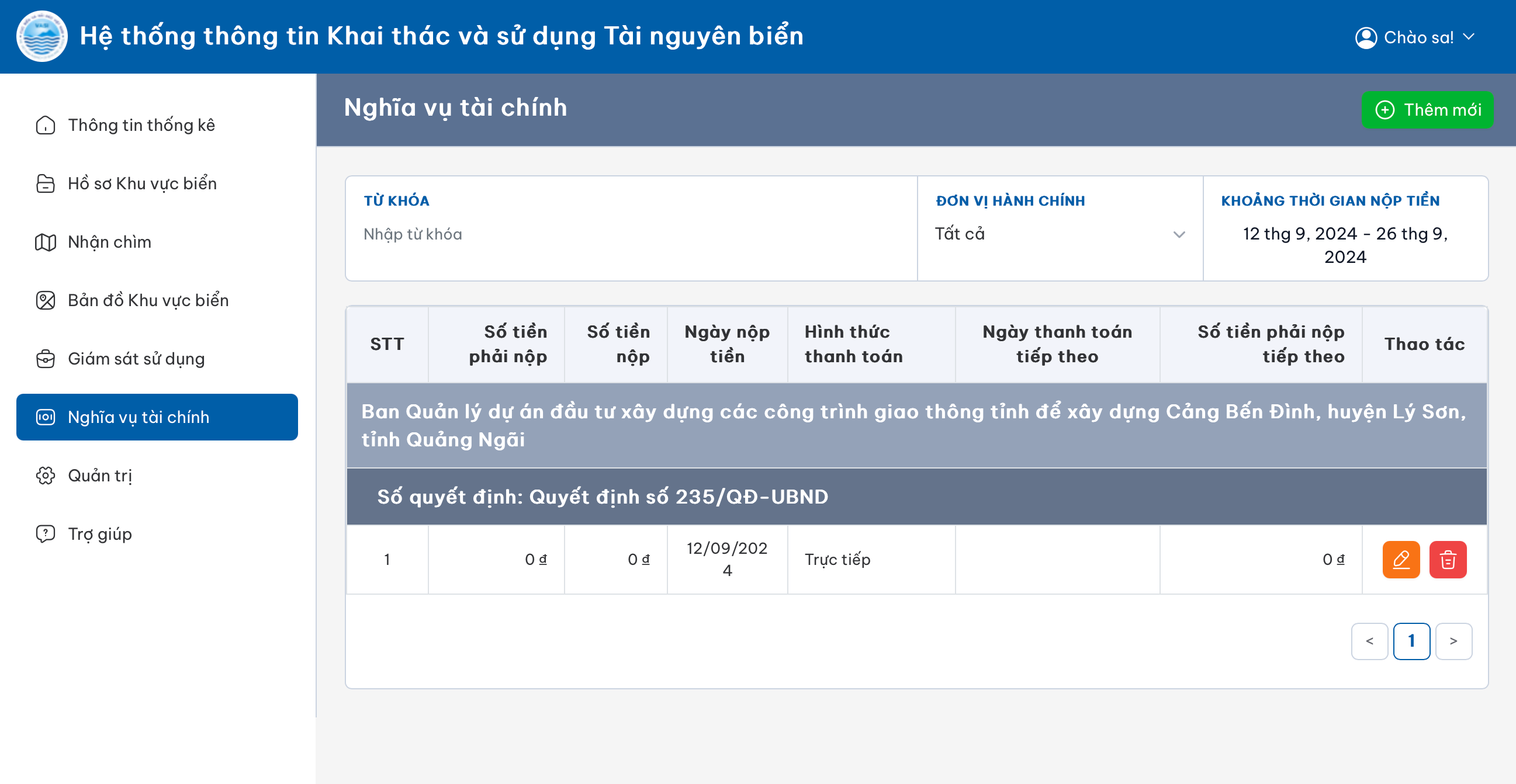Select the Bản đồ Khu vực biển icon
This screenshot has height=784, width=1516.
45,300
